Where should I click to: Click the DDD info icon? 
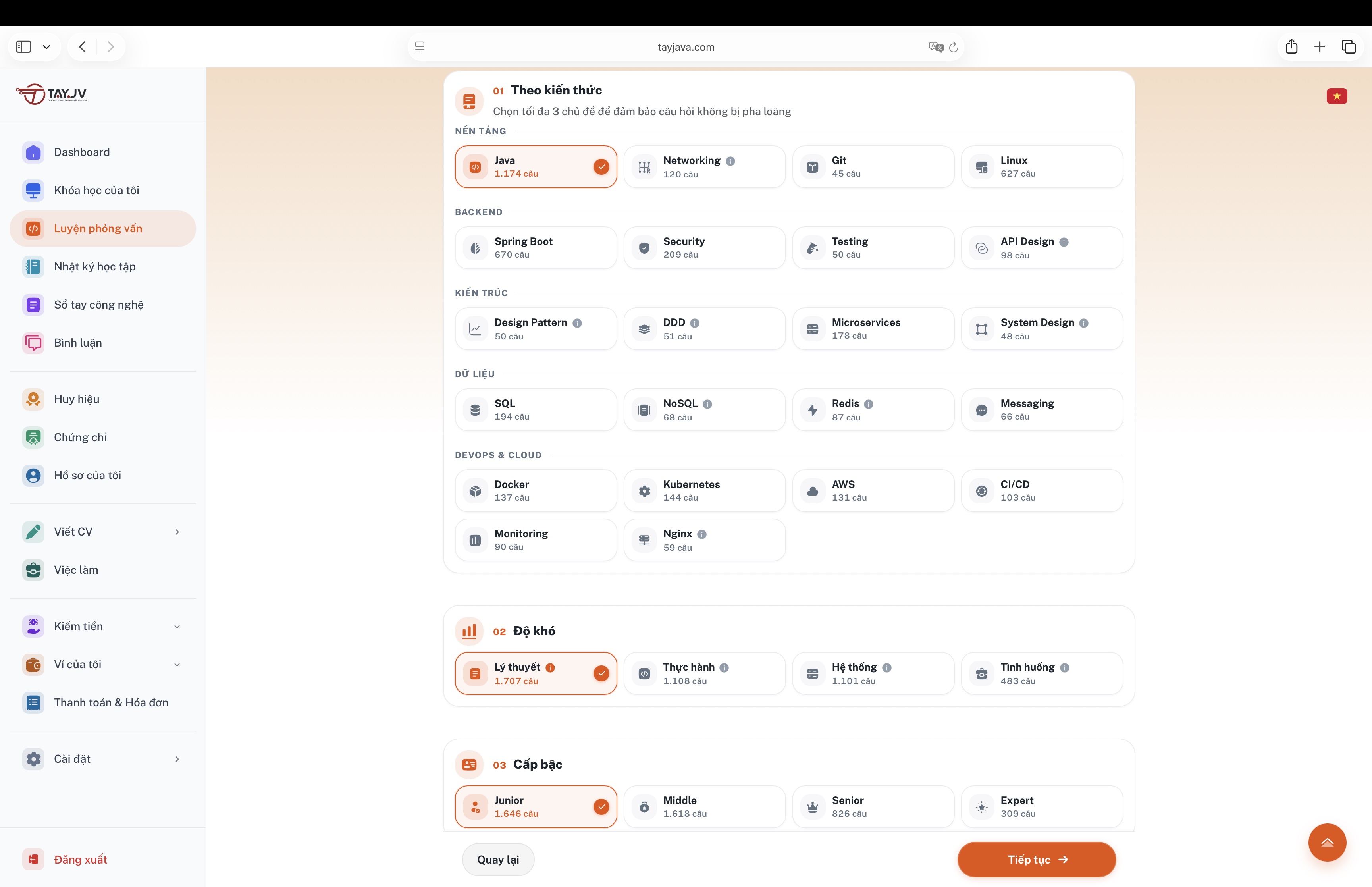coord(695,323)
